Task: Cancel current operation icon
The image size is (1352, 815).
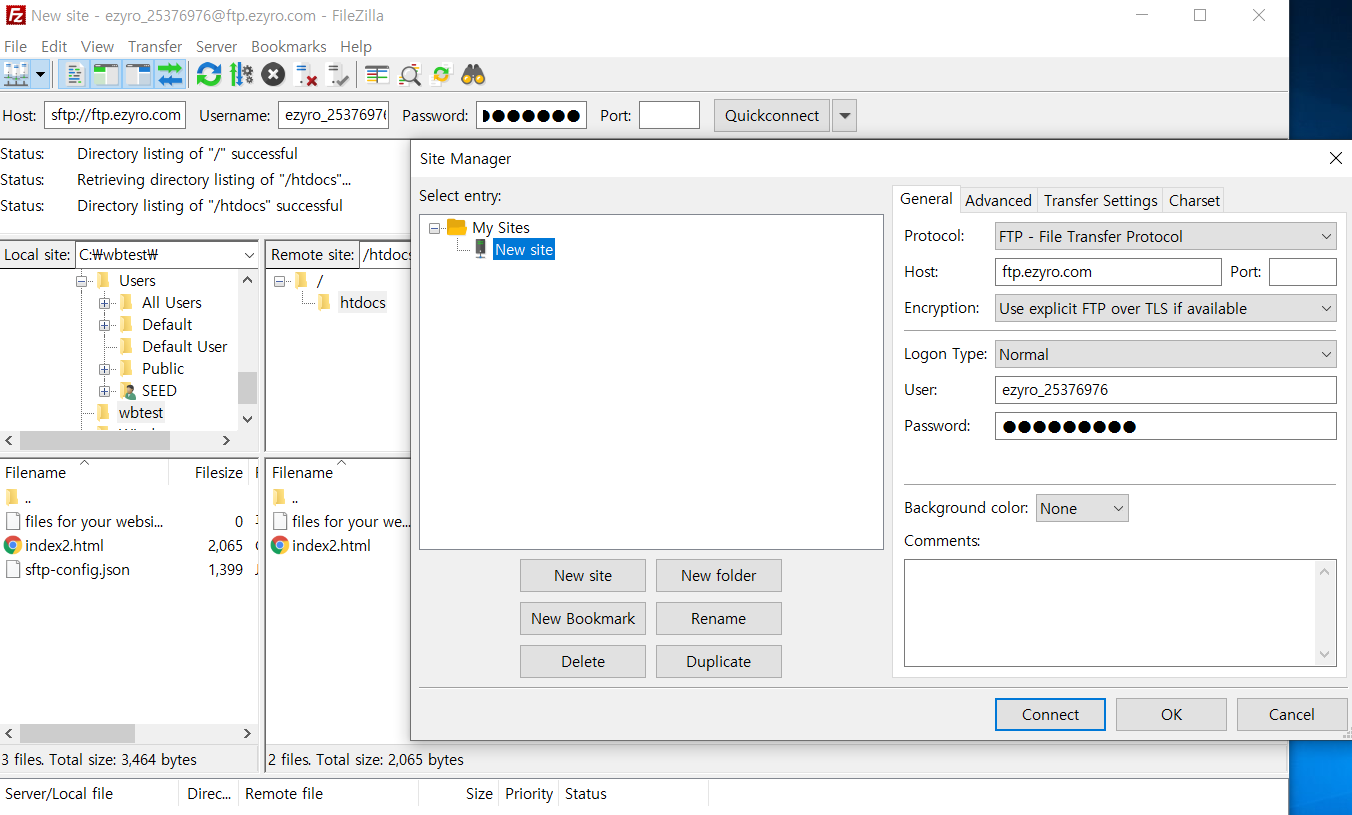Action: coord(273,74)
